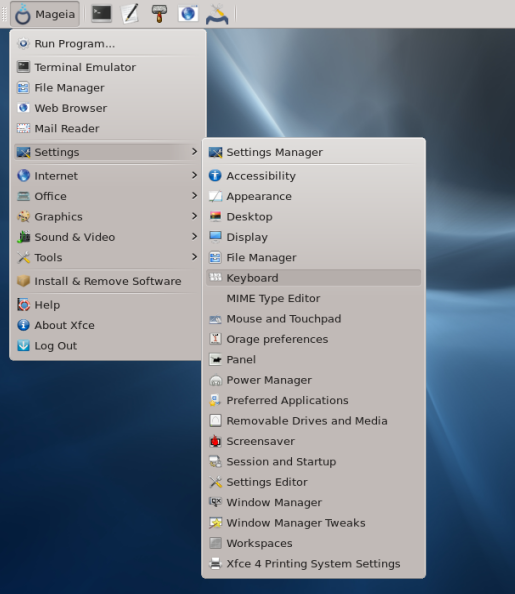Expand the Office submenu arrow

(194, 196)
